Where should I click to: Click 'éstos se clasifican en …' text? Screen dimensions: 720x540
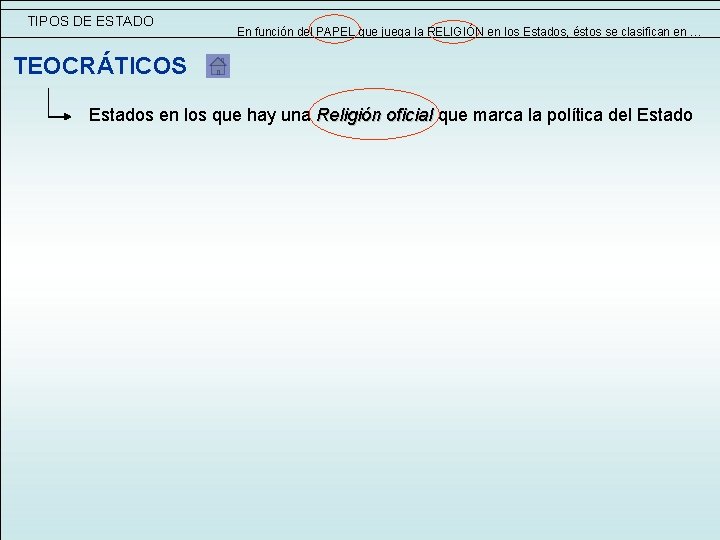pos(637,32)
